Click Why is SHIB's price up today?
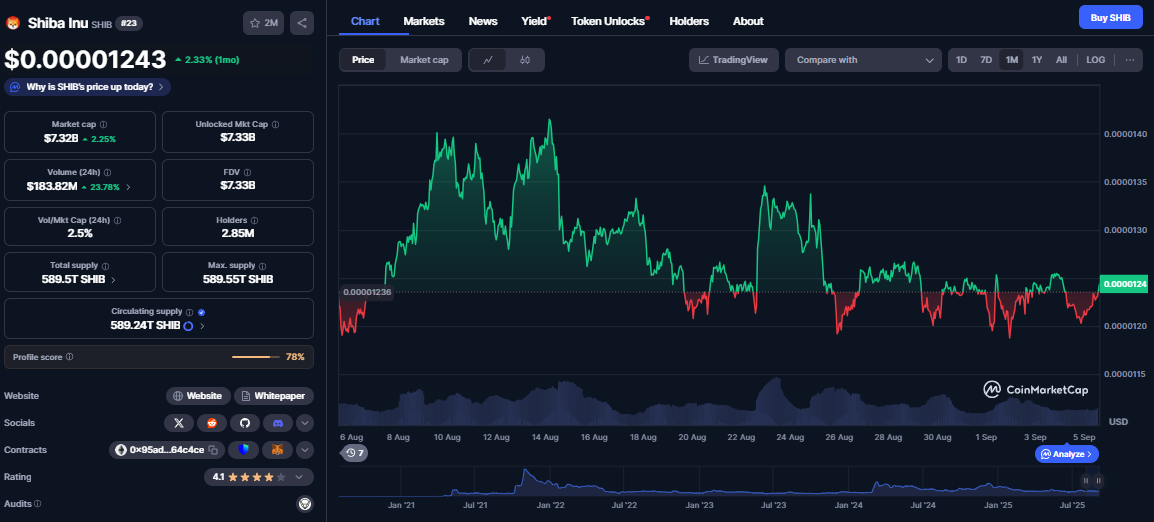Screen dimensions: 1154x522 [88, 87]
